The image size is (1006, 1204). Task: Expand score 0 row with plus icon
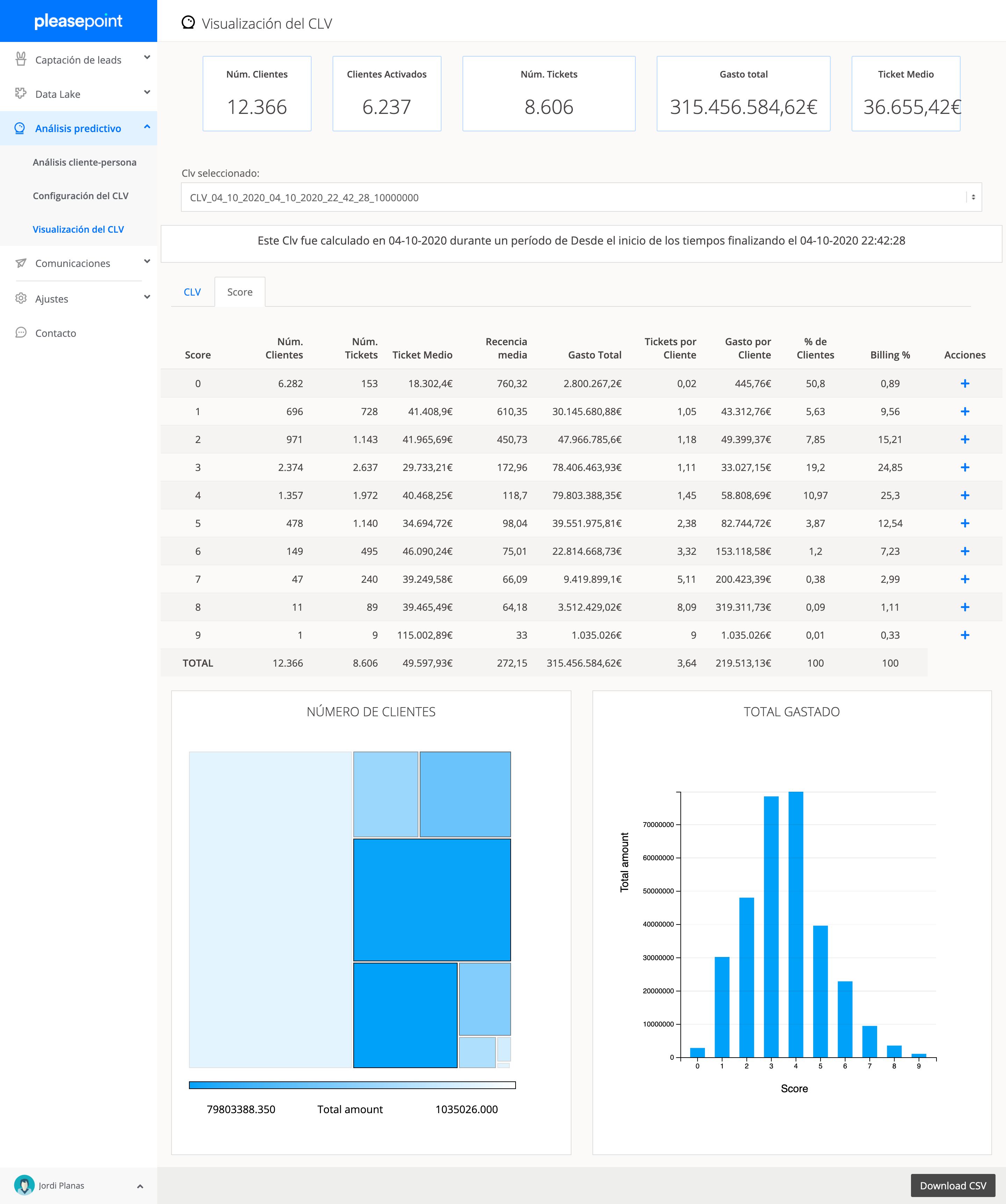tap(965, 384)
